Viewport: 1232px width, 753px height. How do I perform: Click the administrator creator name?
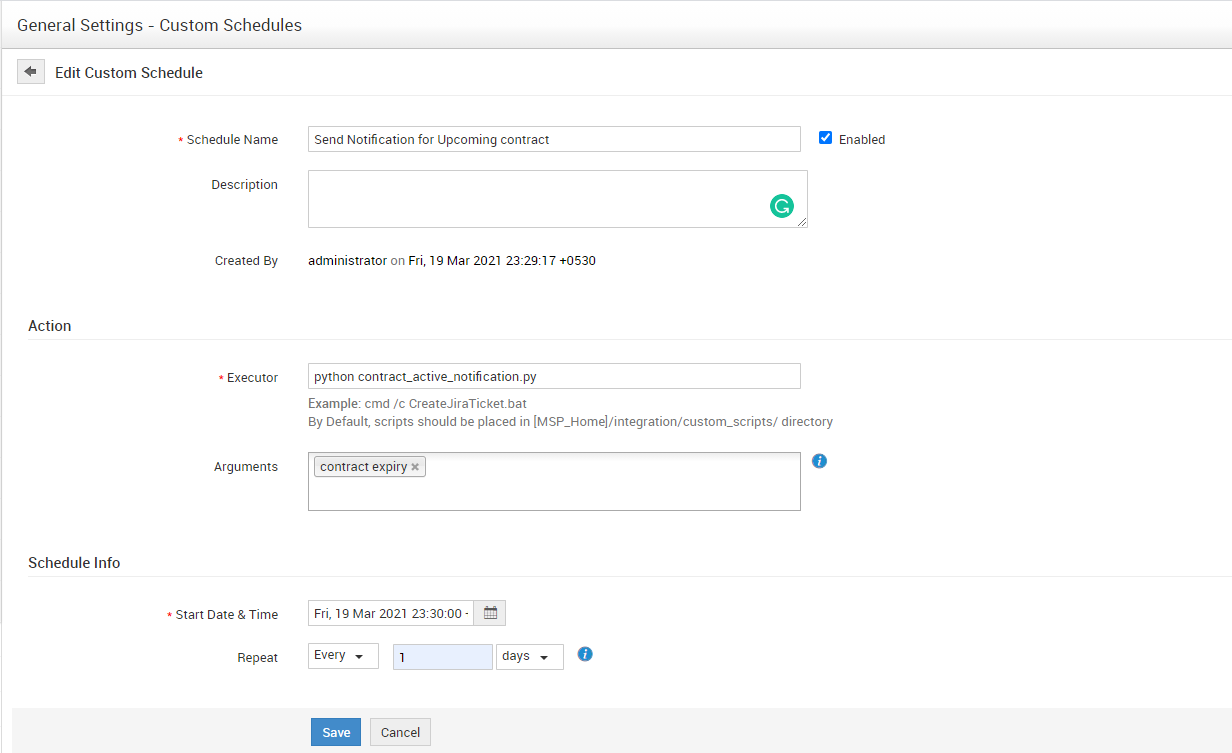(x=347, y=260)
